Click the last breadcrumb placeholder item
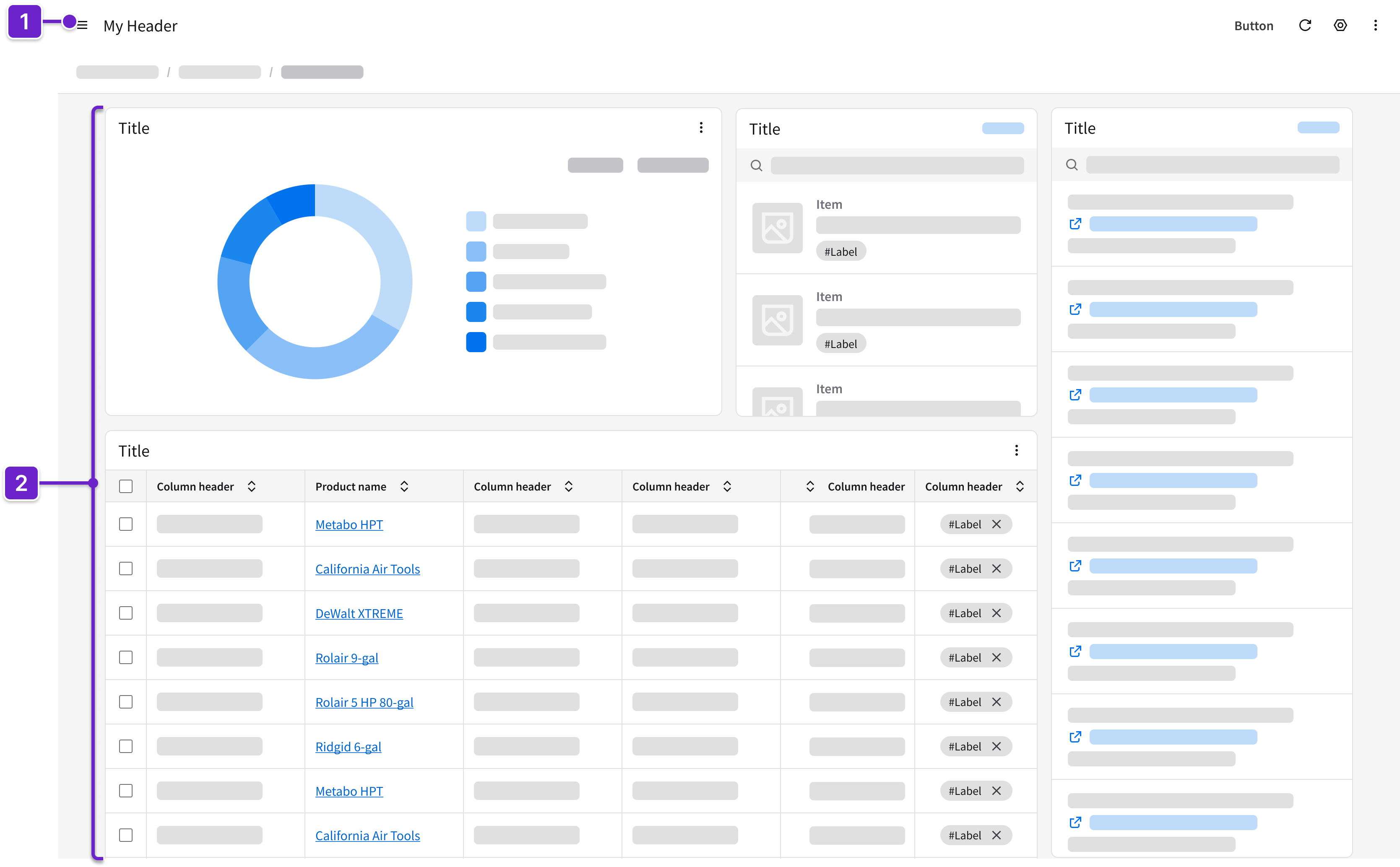 [x=322, y=72]
